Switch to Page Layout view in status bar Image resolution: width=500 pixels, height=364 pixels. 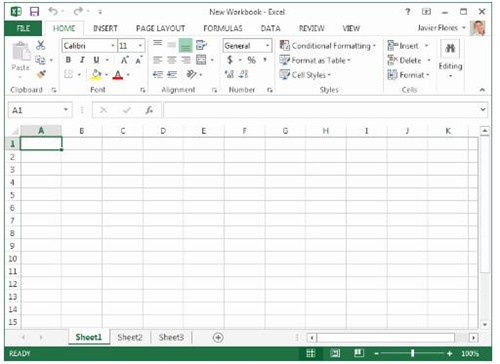click(335, 353)
